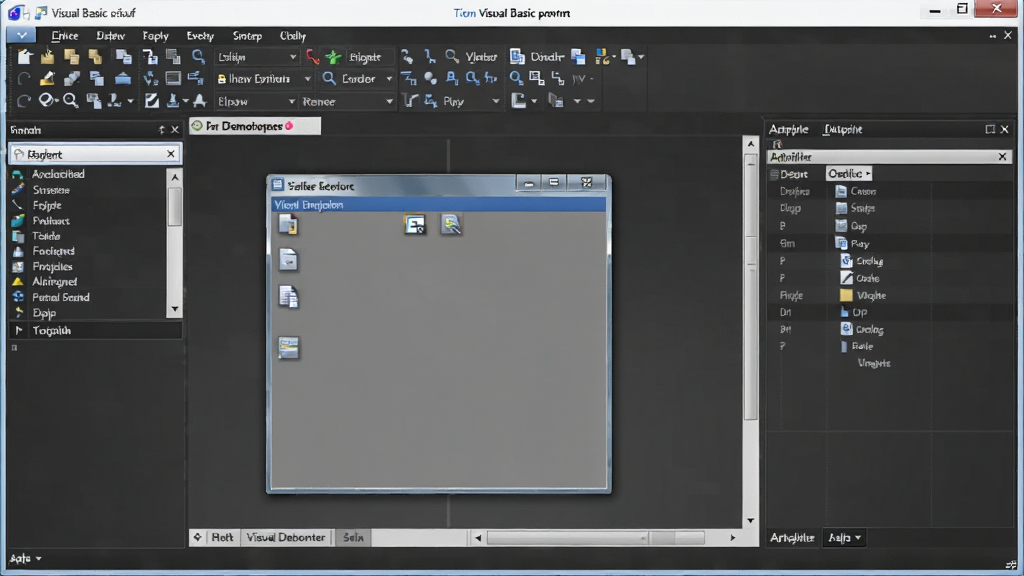Switch to the Visual Debonter tab
The image size is (1024, 576).
[285, 537]
